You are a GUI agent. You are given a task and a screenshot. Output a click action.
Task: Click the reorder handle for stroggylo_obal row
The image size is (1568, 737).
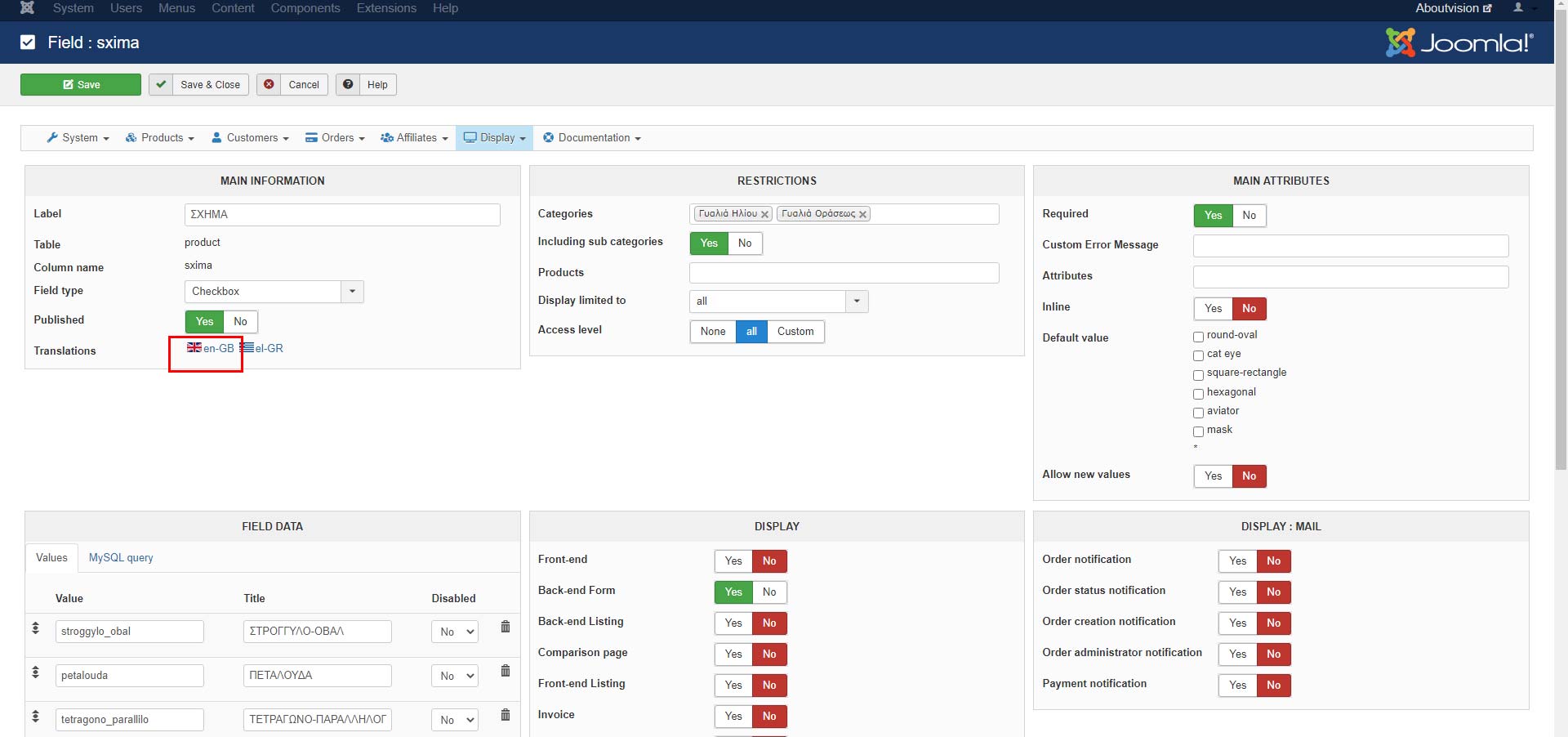36,628
